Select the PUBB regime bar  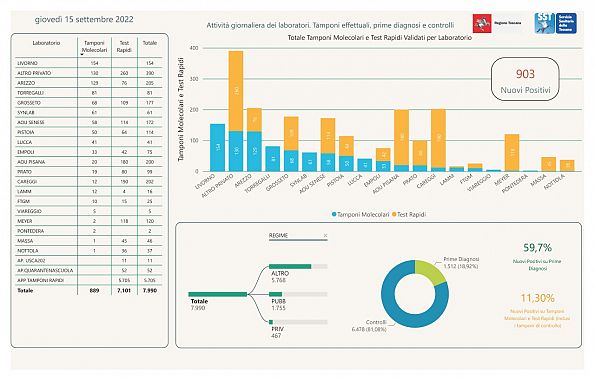click(x=298, y=294)
